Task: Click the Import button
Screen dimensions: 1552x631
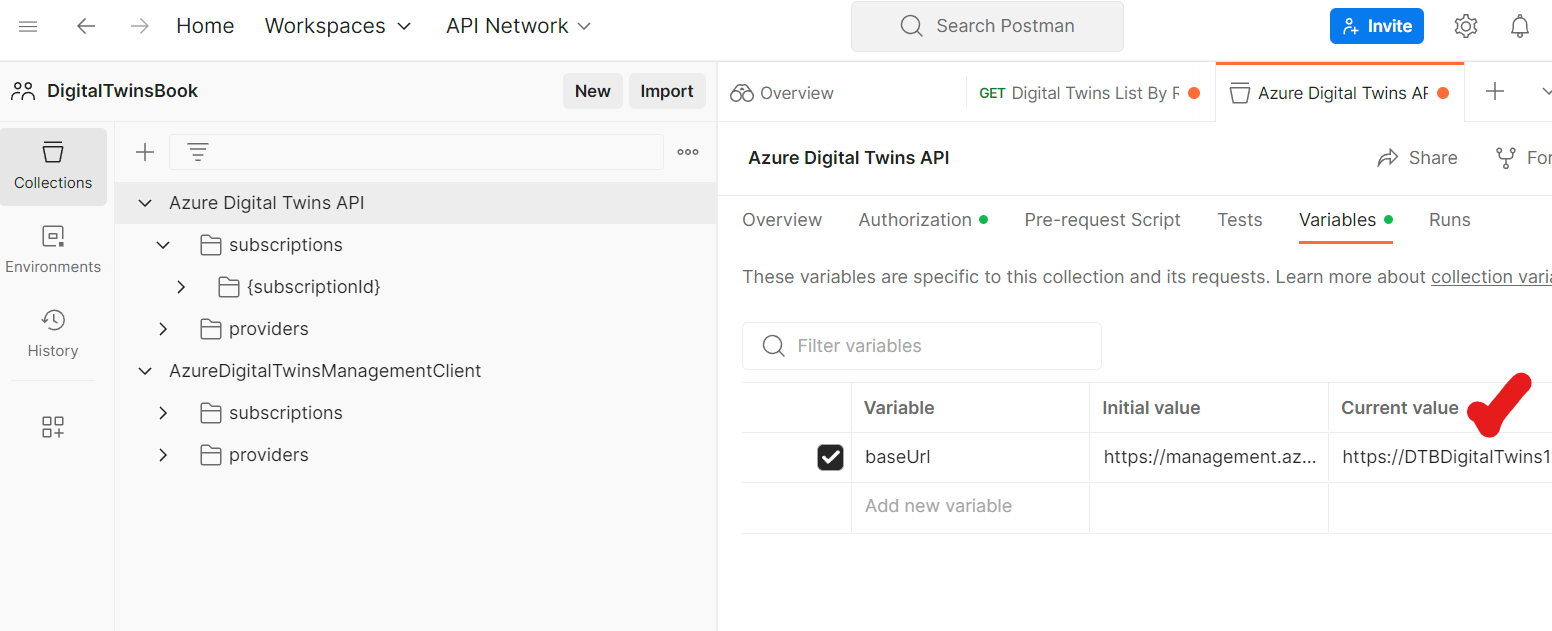Action: [x=667, y=91]
